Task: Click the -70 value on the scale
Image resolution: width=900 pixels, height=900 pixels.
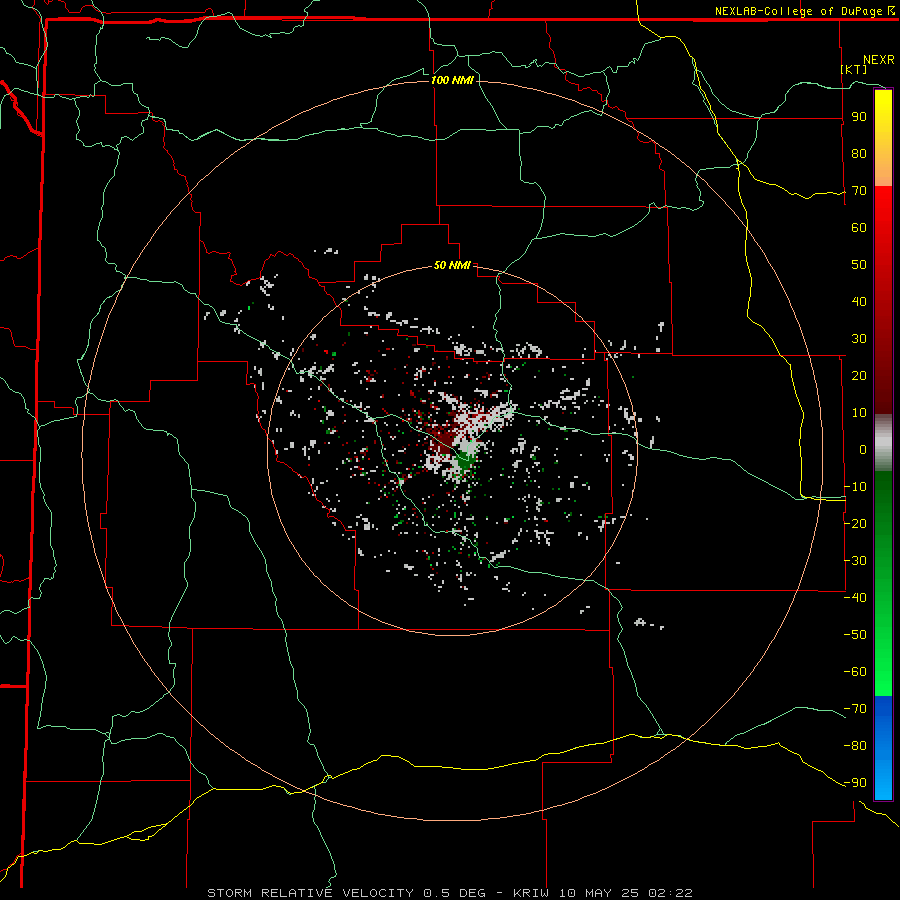Action: [x=855, y=708]
